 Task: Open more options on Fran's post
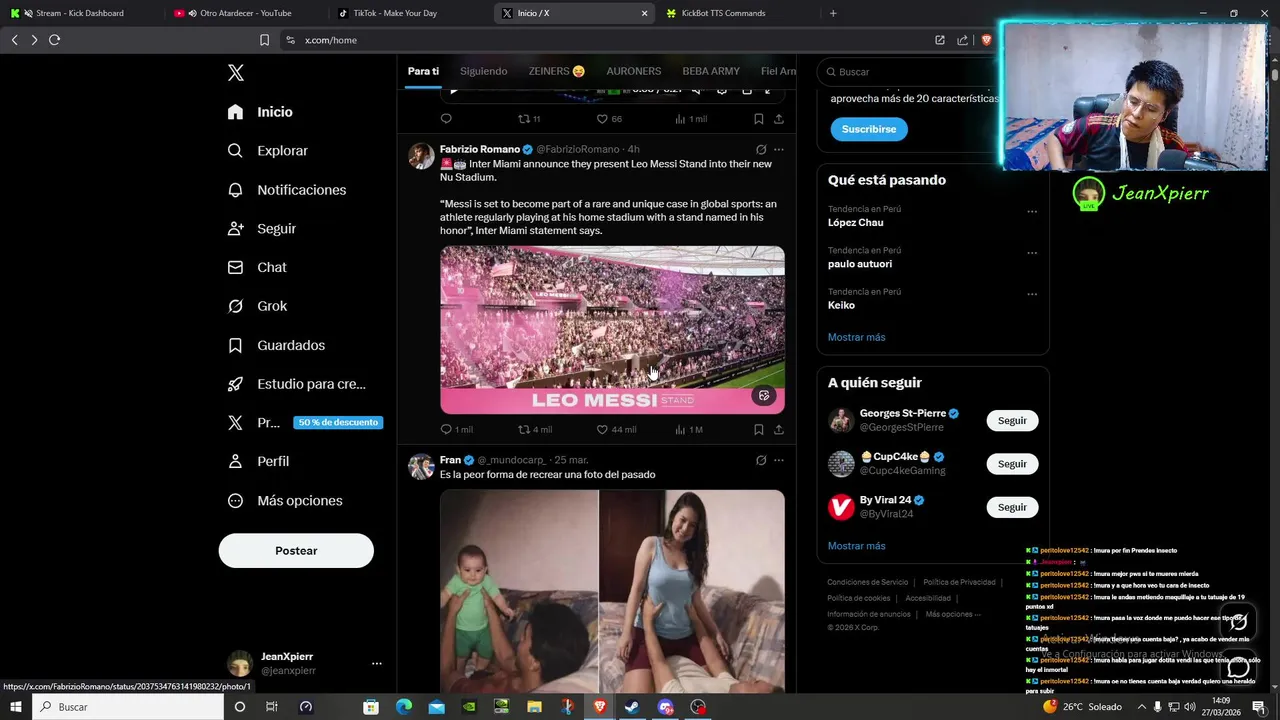tap(779, 460)
